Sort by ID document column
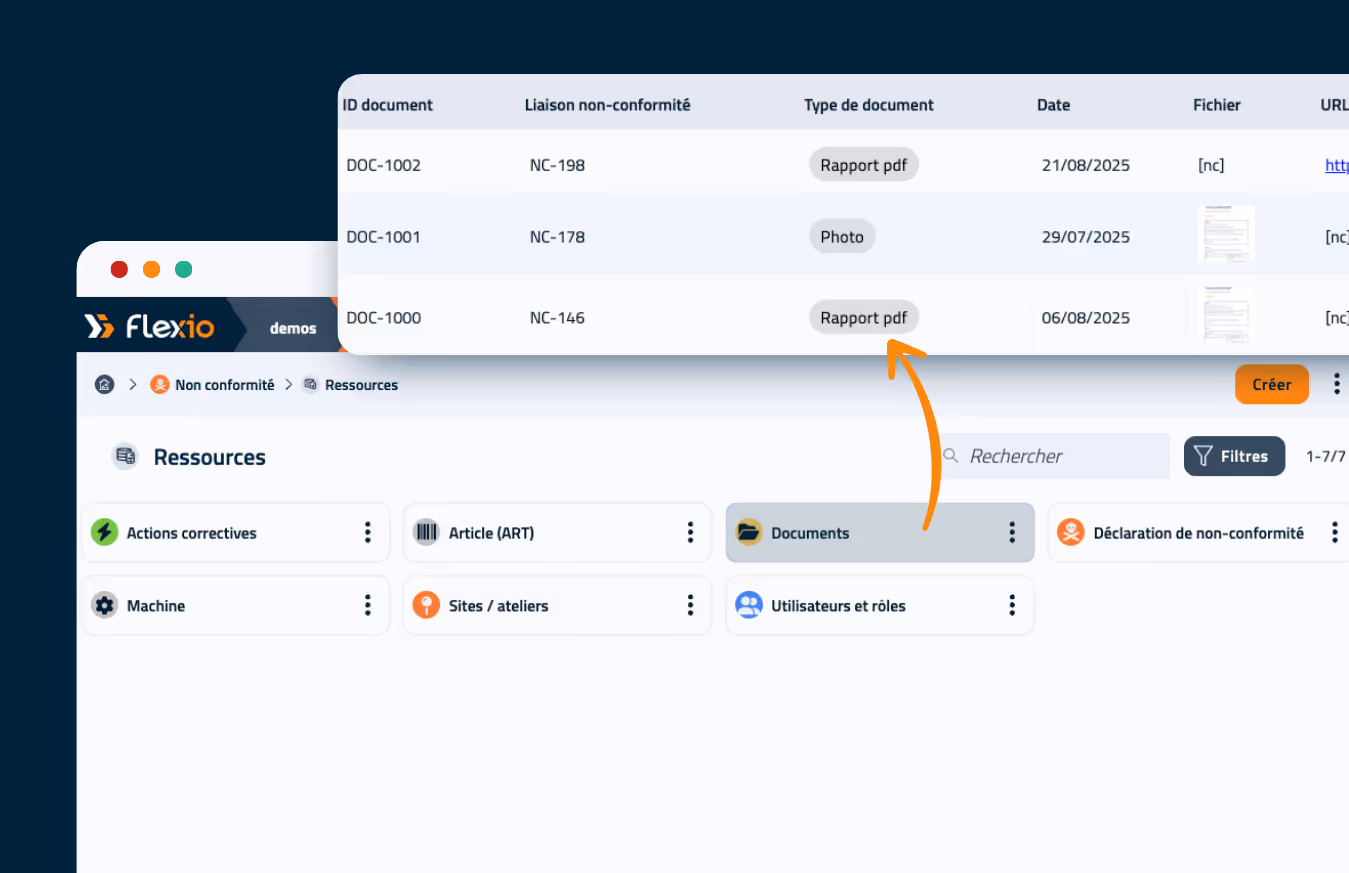 coord(388,105)
